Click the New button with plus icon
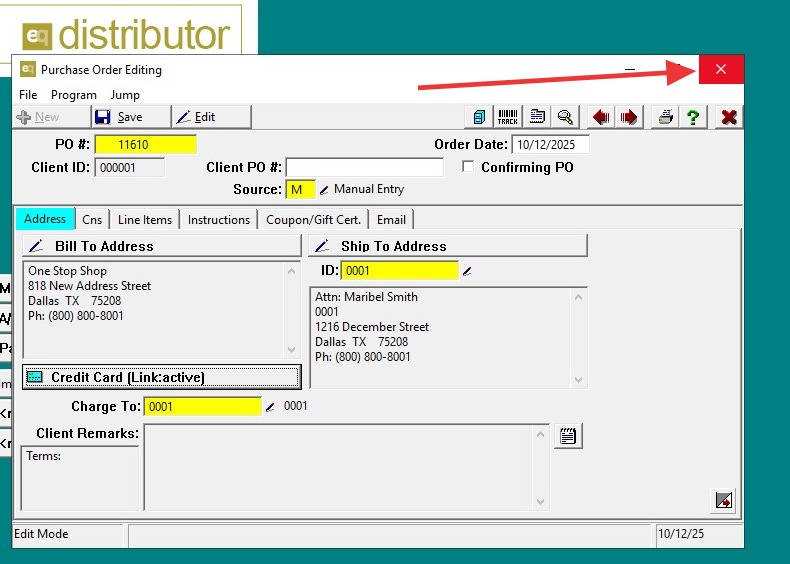The image size is (790, 564). [x=51, y=117]
